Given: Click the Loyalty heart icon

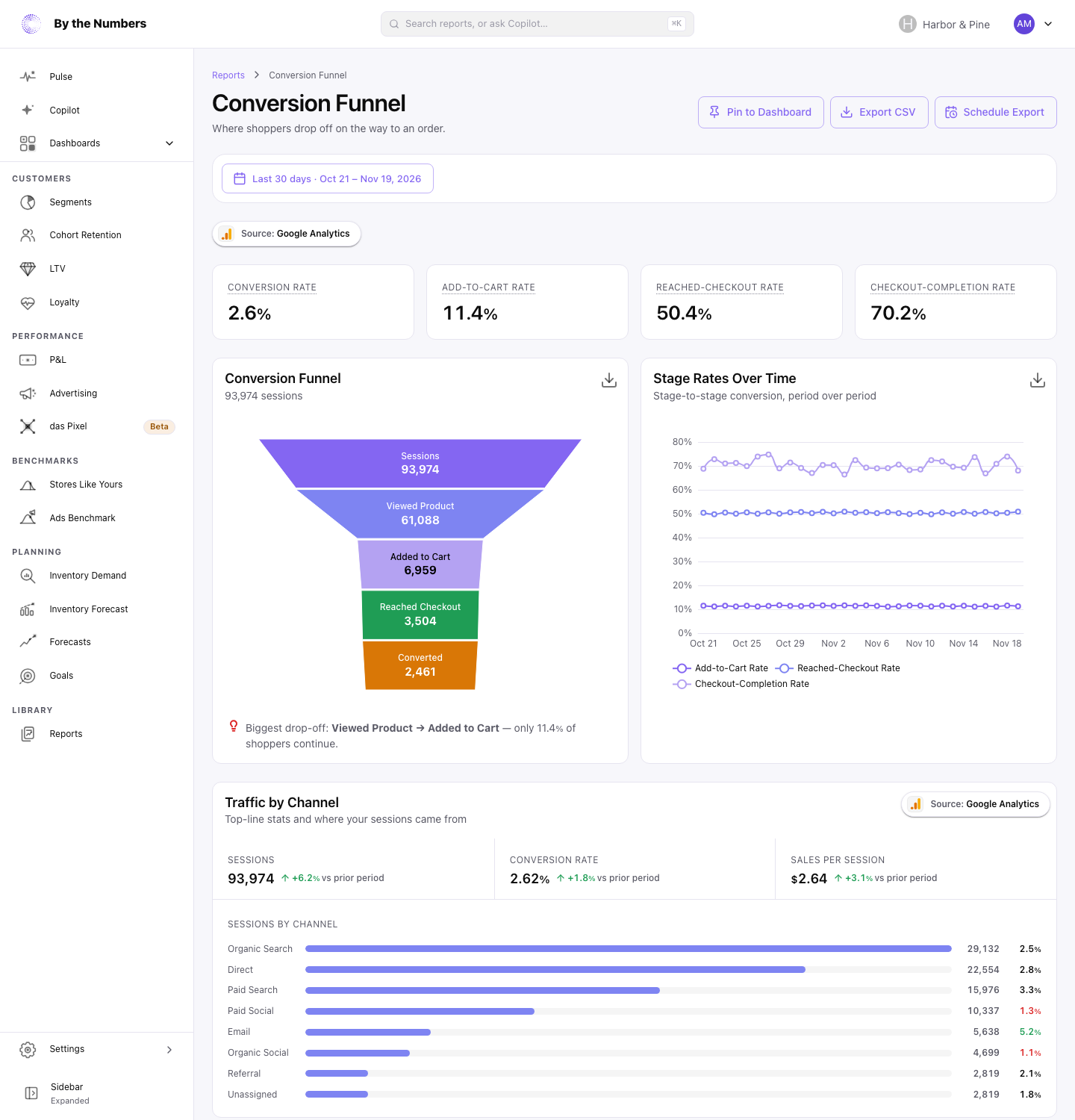Looking at the screenshot, I should point(28,302).
